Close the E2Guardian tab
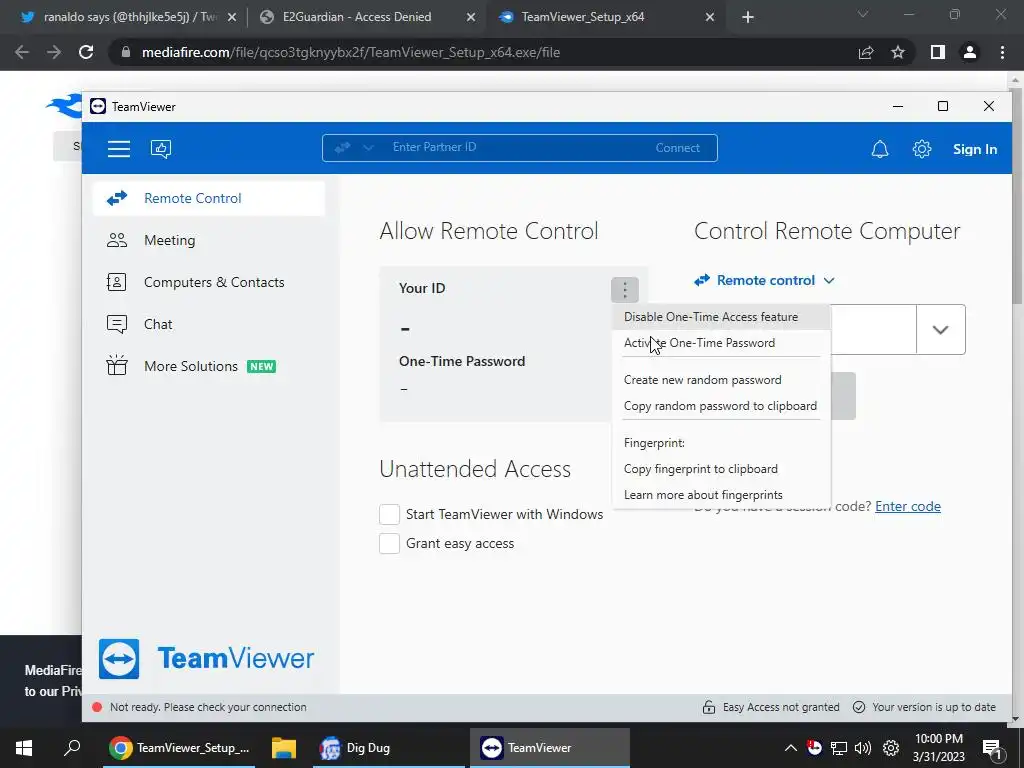Viewport: 1024px width, 768px height. click(x=471, y=18)
